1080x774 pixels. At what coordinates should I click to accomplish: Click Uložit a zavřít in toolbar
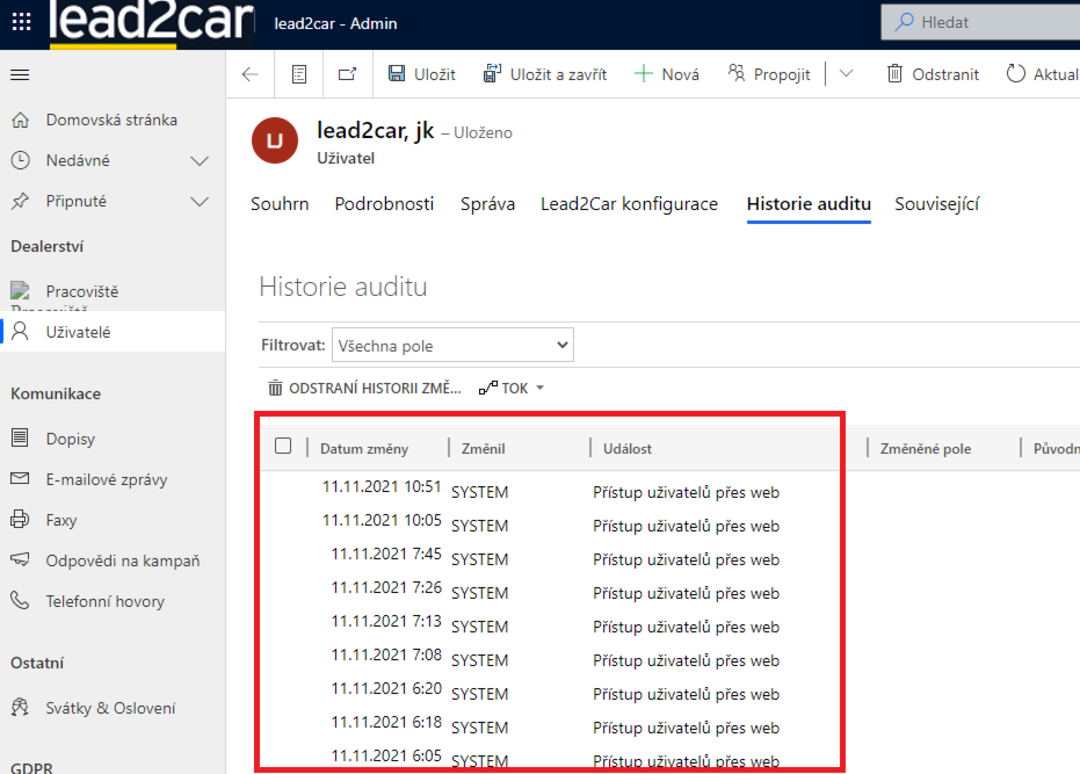pos(545,74)
